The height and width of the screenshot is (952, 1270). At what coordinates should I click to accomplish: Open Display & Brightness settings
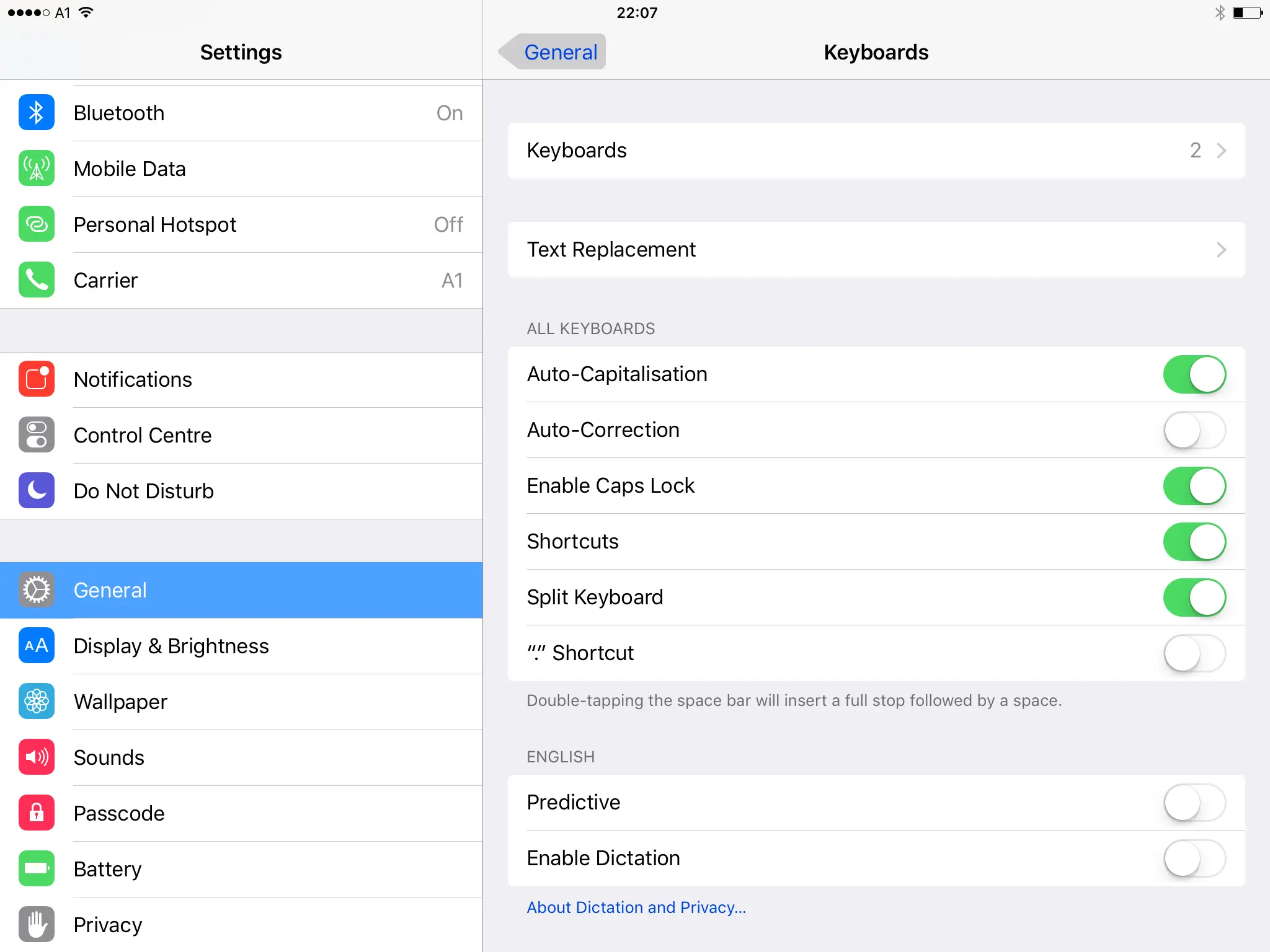tap(171, 646)
